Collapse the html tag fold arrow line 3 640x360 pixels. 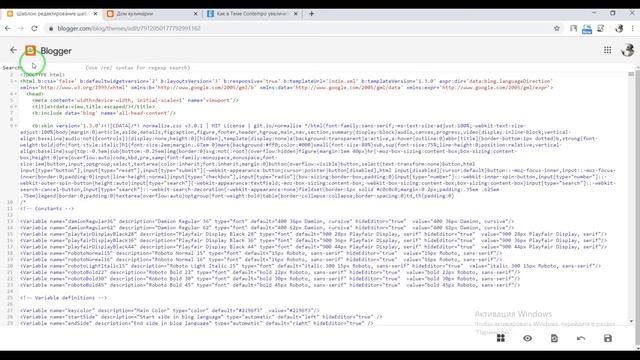pos(16,81)
